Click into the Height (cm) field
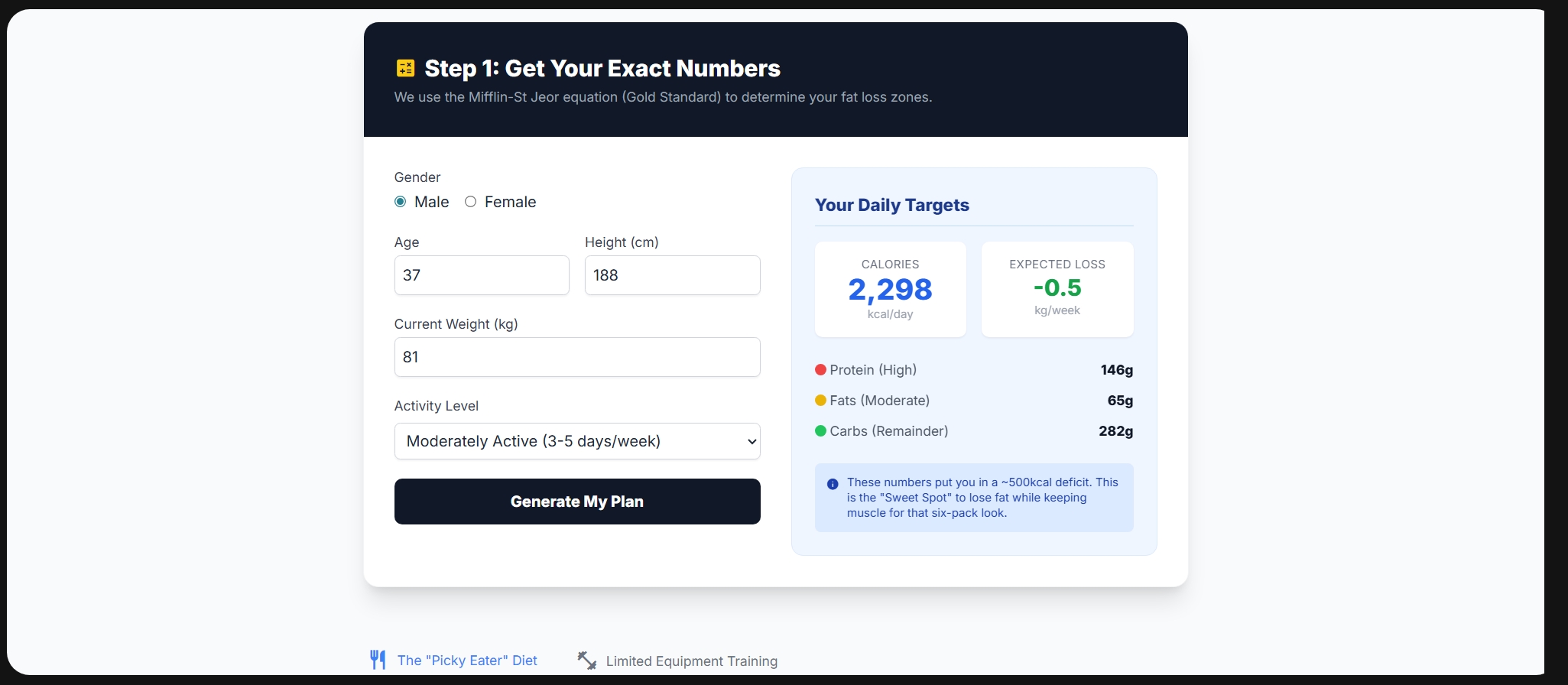 click(672, 275)
